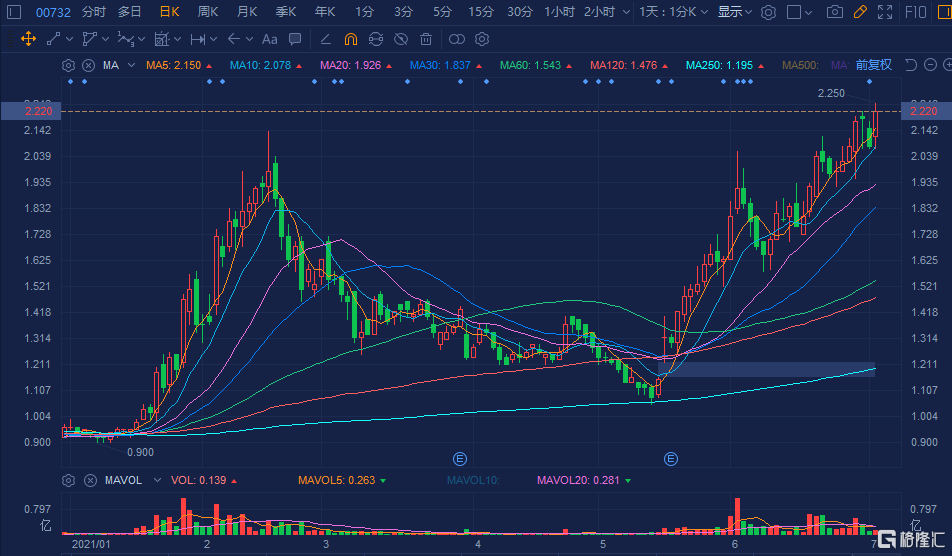This screenshot has width=952, height=556.
Task: Select the text annotation Aa tool
Action: (x=269, y=39)
